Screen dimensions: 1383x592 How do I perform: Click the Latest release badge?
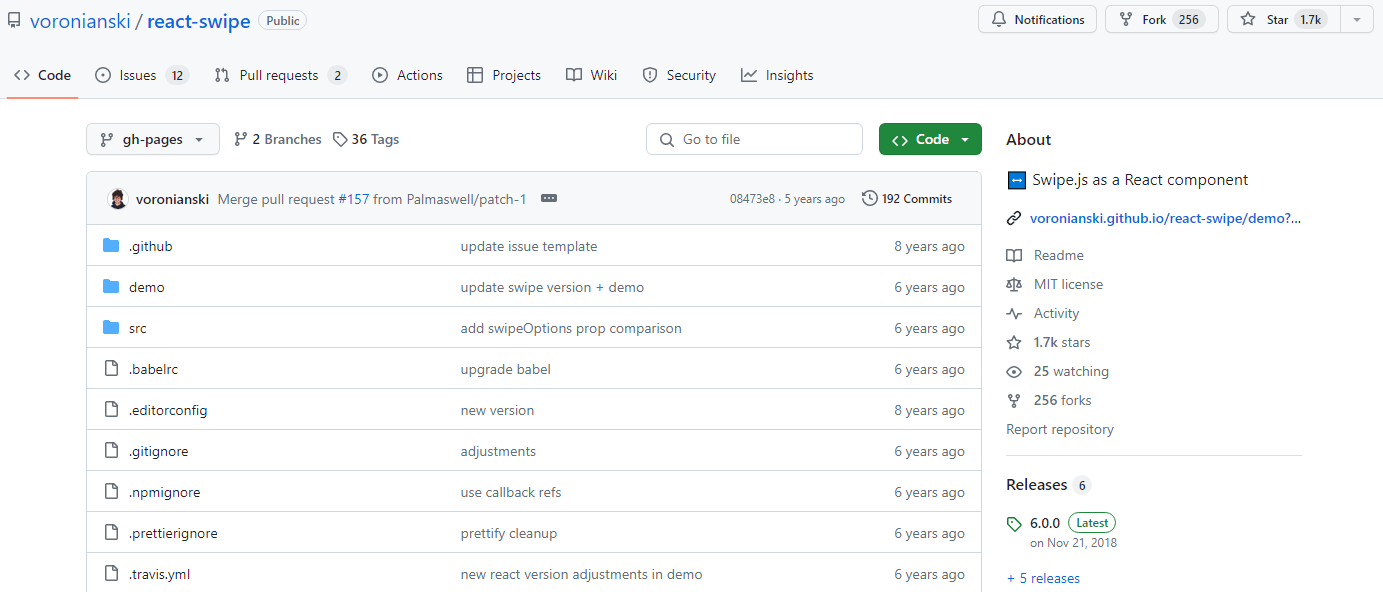point(1091,522)
